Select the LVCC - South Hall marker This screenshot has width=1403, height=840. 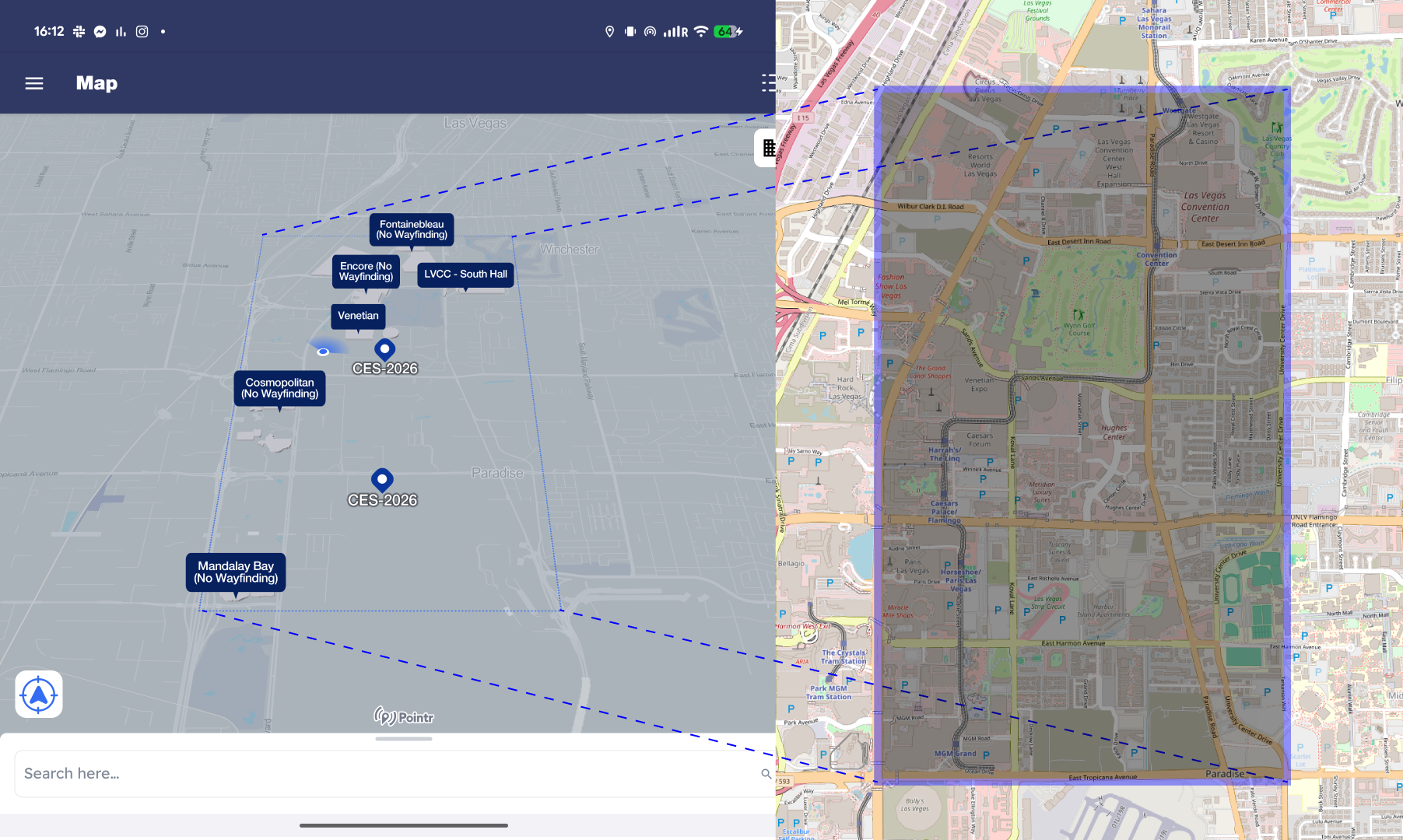(465, 275)
